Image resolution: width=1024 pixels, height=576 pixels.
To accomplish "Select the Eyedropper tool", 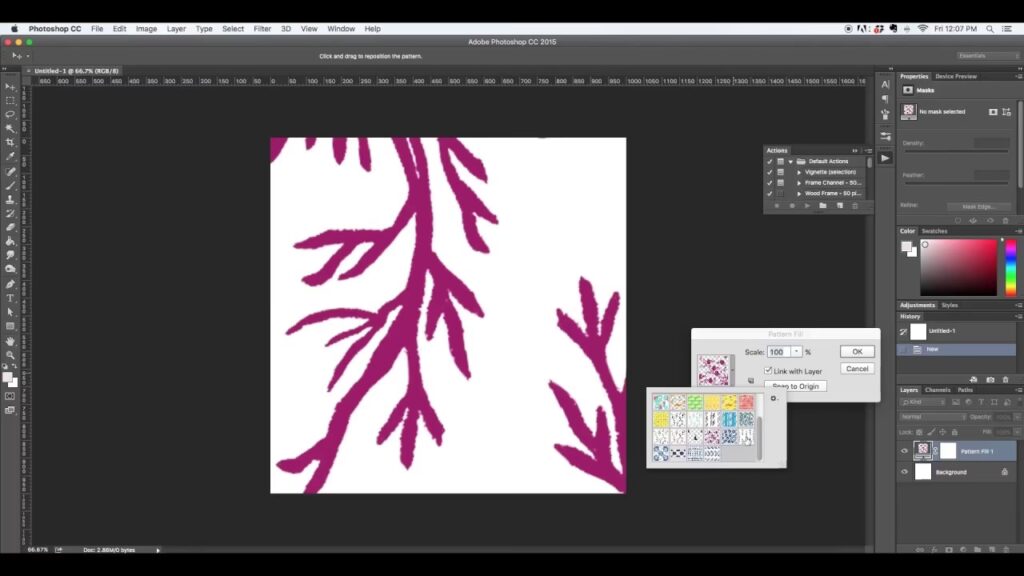I will pos(10,157).
